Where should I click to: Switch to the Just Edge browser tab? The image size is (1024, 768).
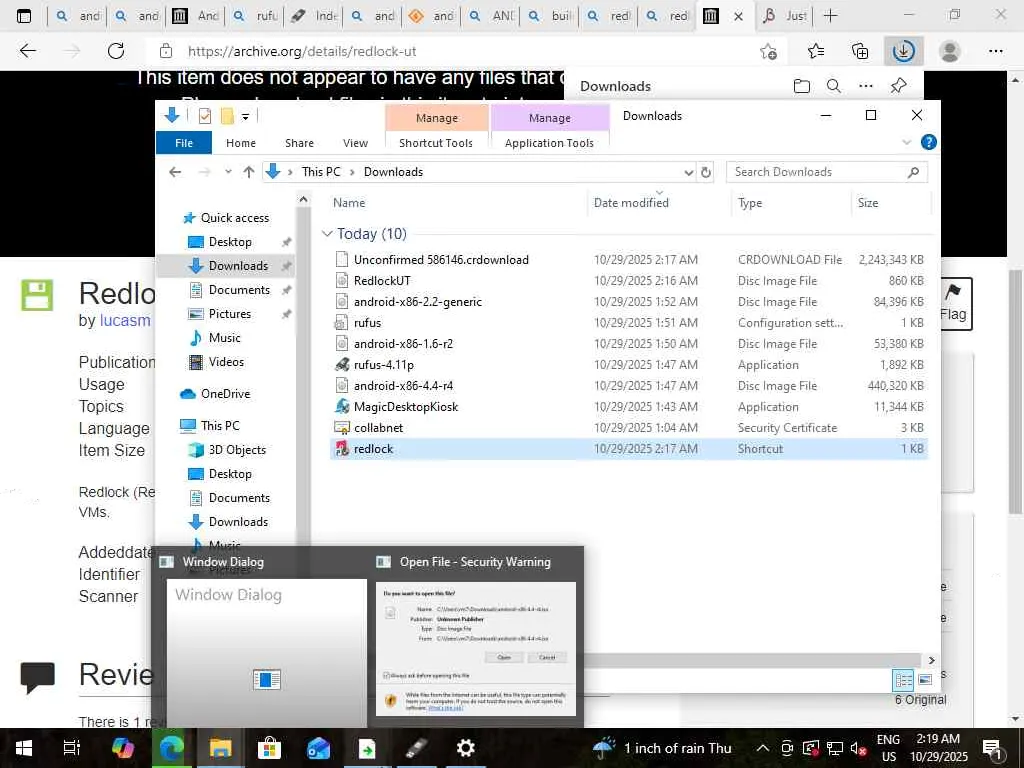pyautogui.click(x=784, y=16)
